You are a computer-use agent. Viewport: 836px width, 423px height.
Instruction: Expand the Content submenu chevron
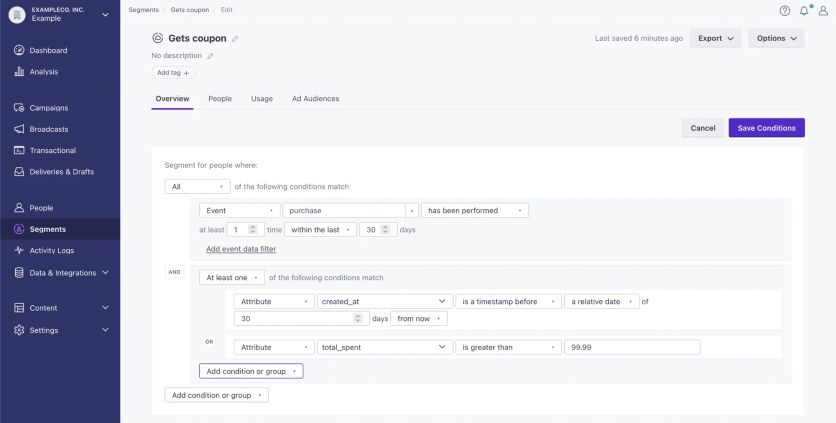click(105, 308)
